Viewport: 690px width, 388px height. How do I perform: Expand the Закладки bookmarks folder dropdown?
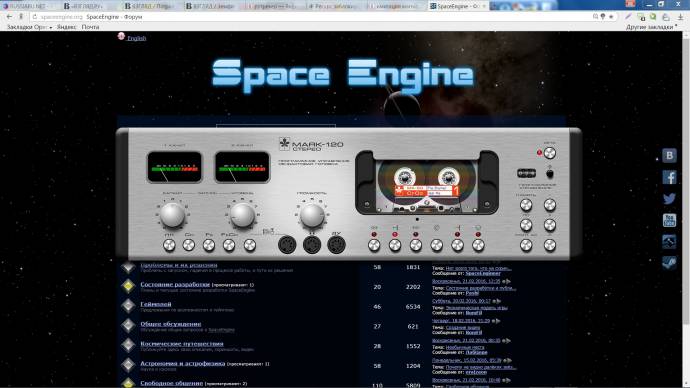pyautogui.click(x=29, y=27)
